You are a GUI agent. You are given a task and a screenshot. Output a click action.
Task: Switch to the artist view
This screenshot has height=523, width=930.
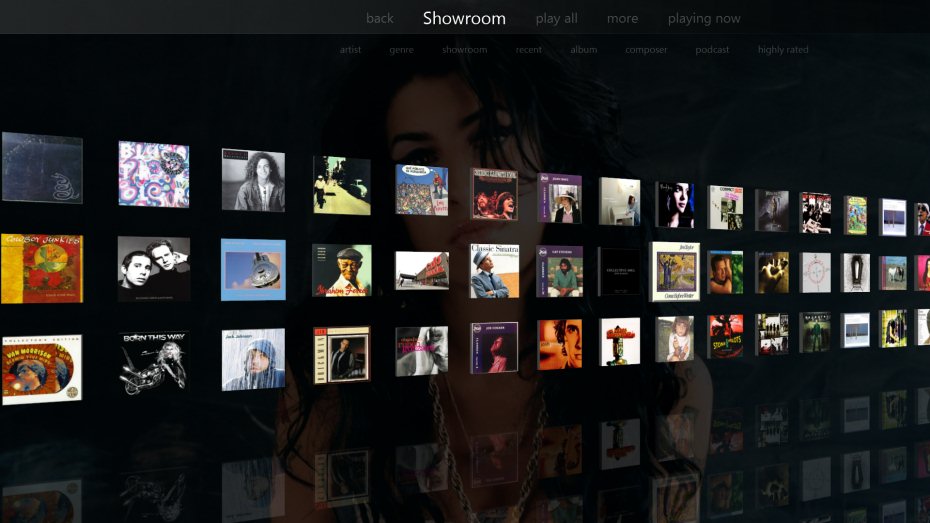click(x=351, y=50)
